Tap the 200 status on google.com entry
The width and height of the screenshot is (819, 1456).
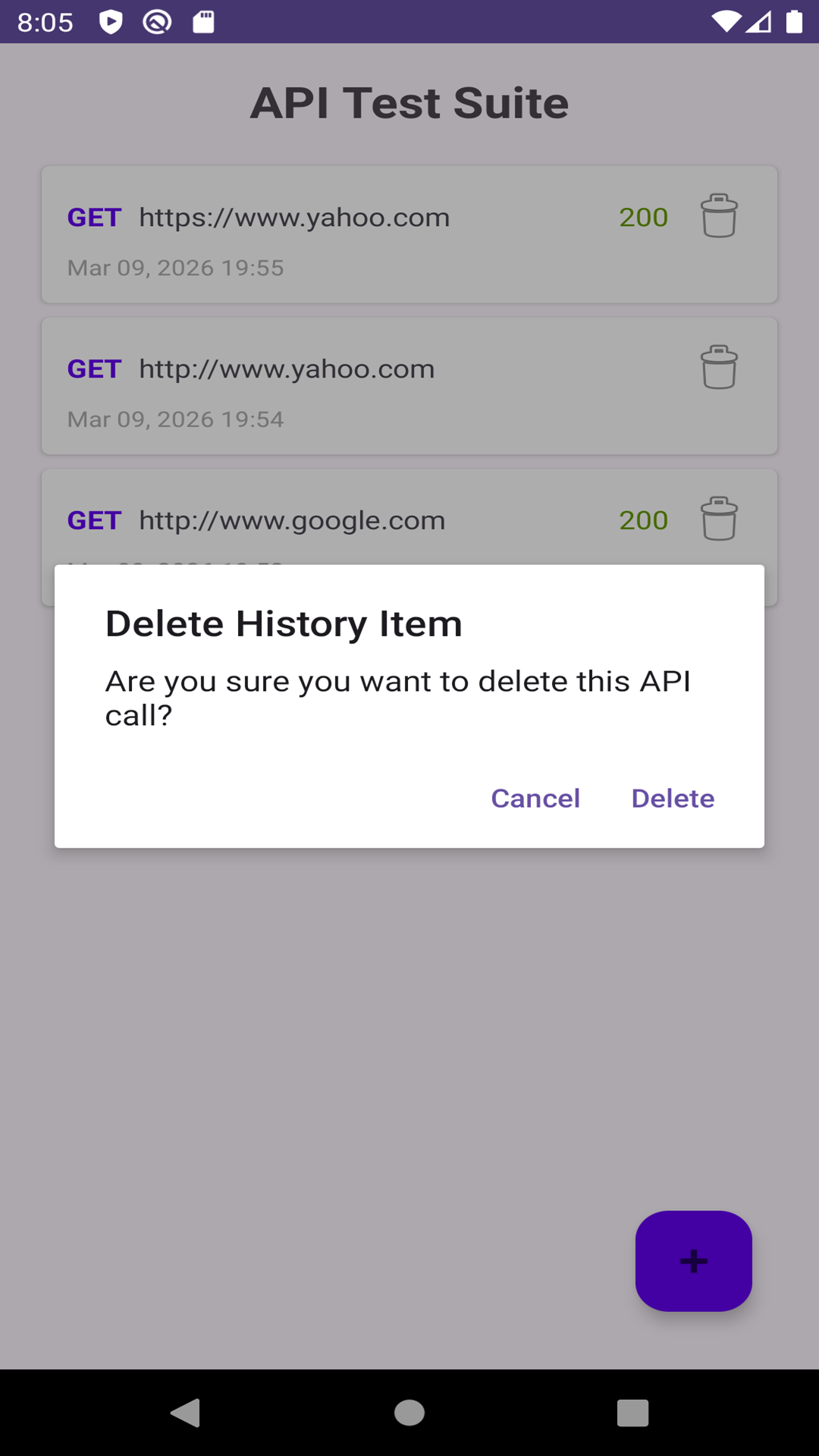tap(643, 520)
